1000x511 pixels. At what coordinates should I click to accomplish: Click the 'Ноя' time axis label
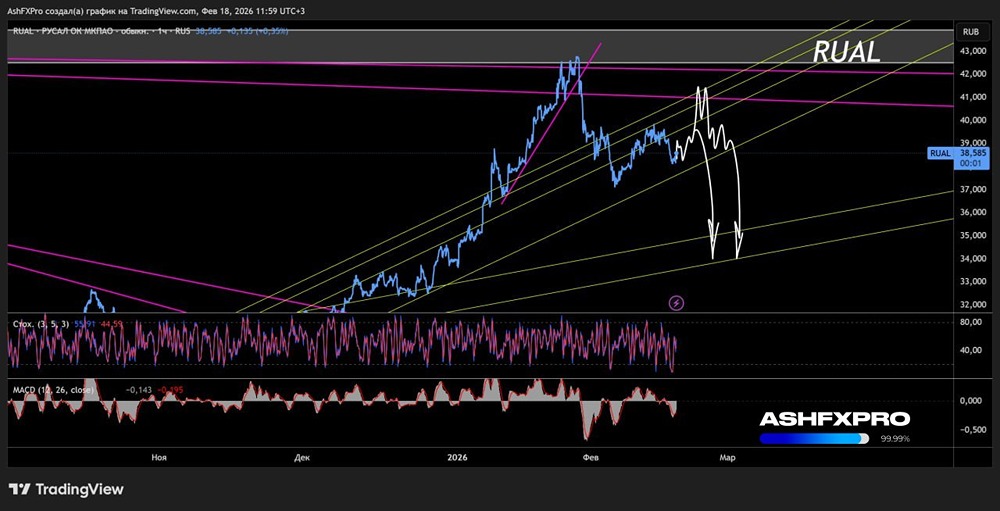[159, 457]
